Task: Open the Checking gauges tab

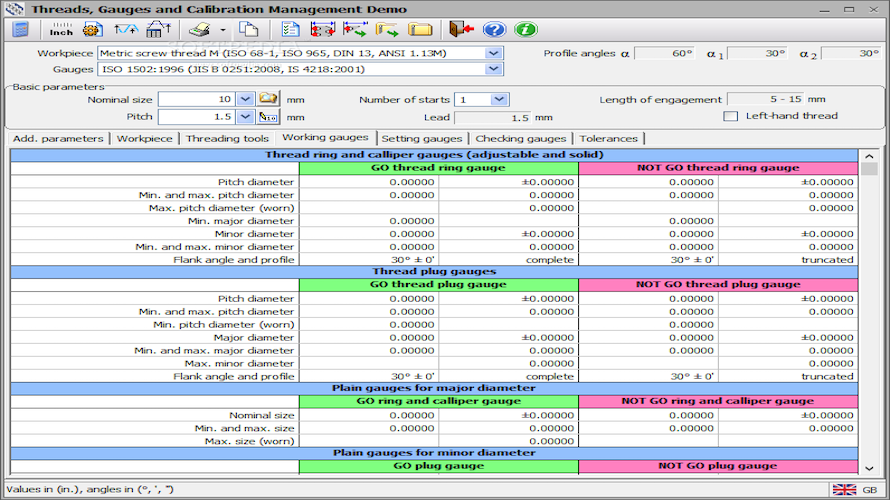Action: tap(520, 138)
